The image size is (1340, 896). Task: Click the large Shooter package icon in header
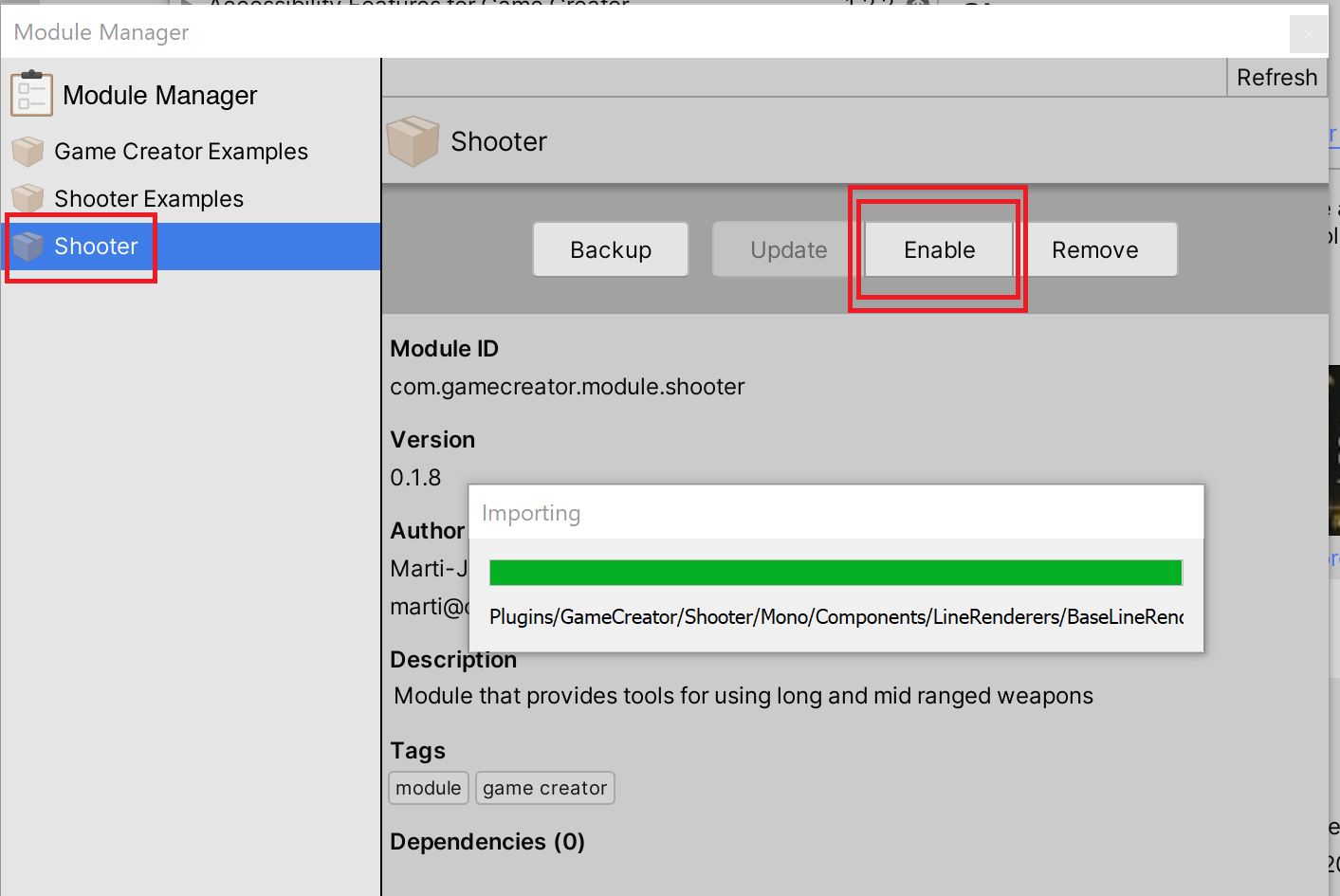click(413, 141)
